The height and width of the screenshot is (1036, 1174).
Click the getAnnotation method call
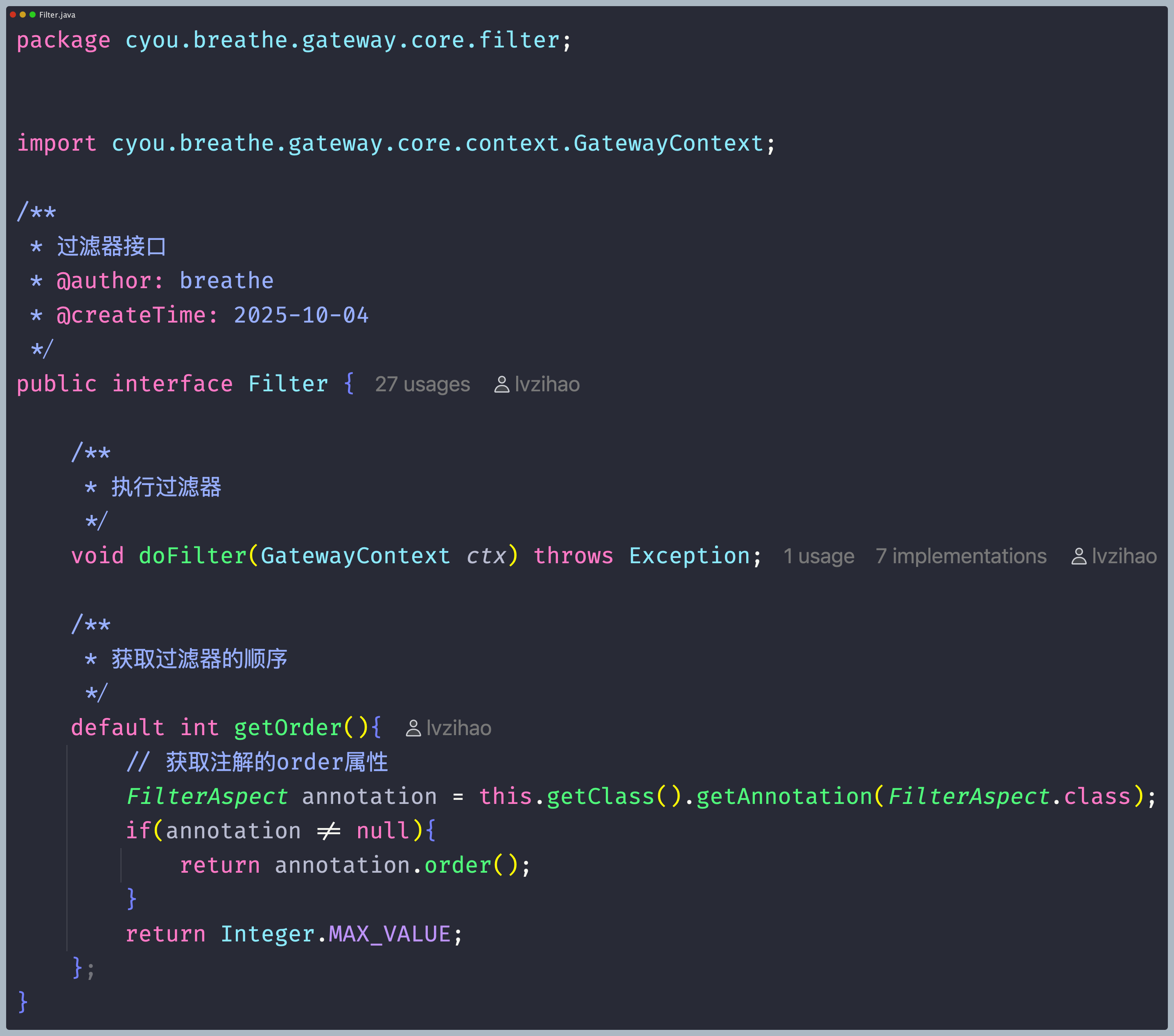coord(784,797)
